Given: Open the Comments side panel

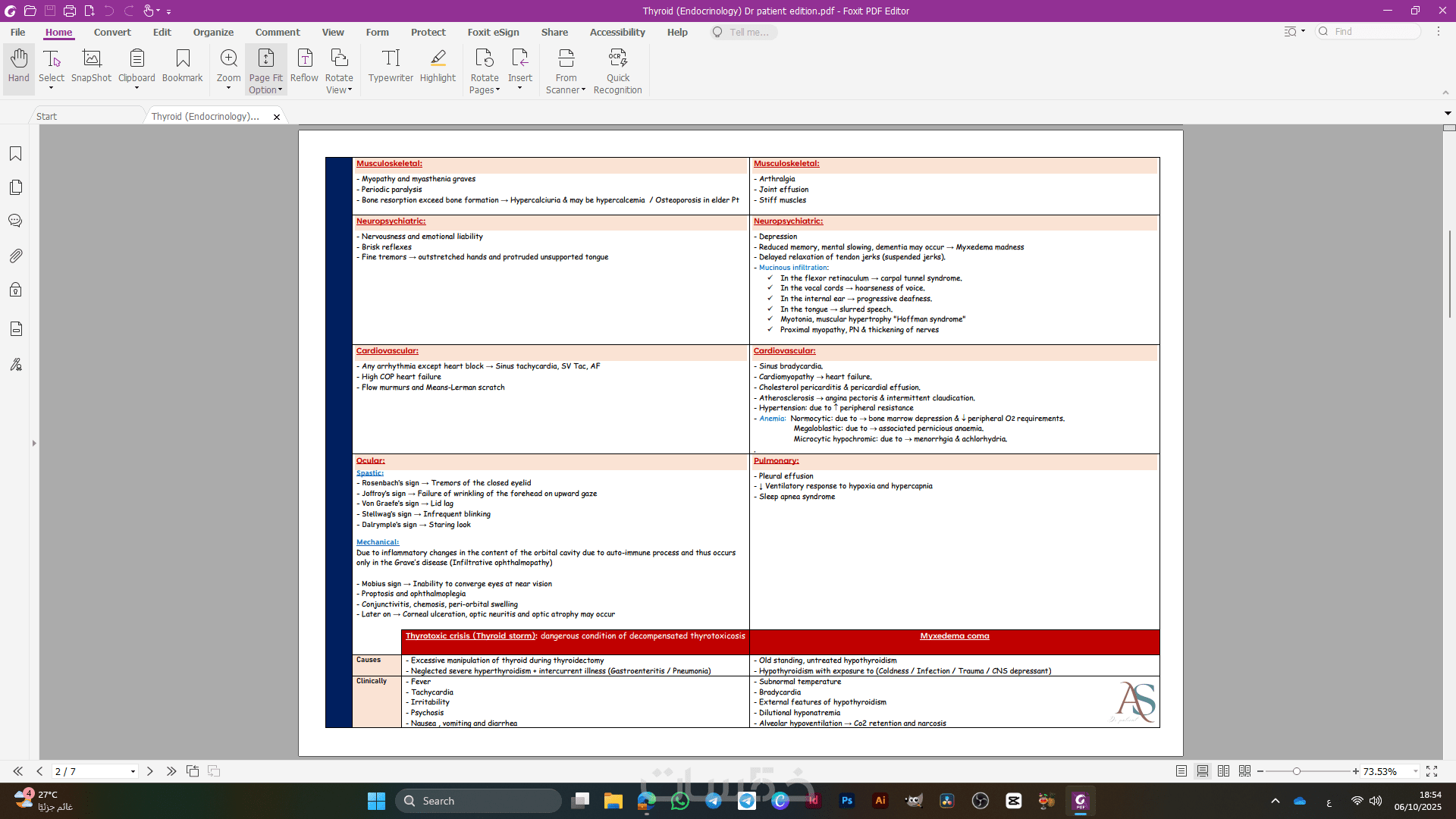Looking at the screenshot, I should tap(15, 221).
